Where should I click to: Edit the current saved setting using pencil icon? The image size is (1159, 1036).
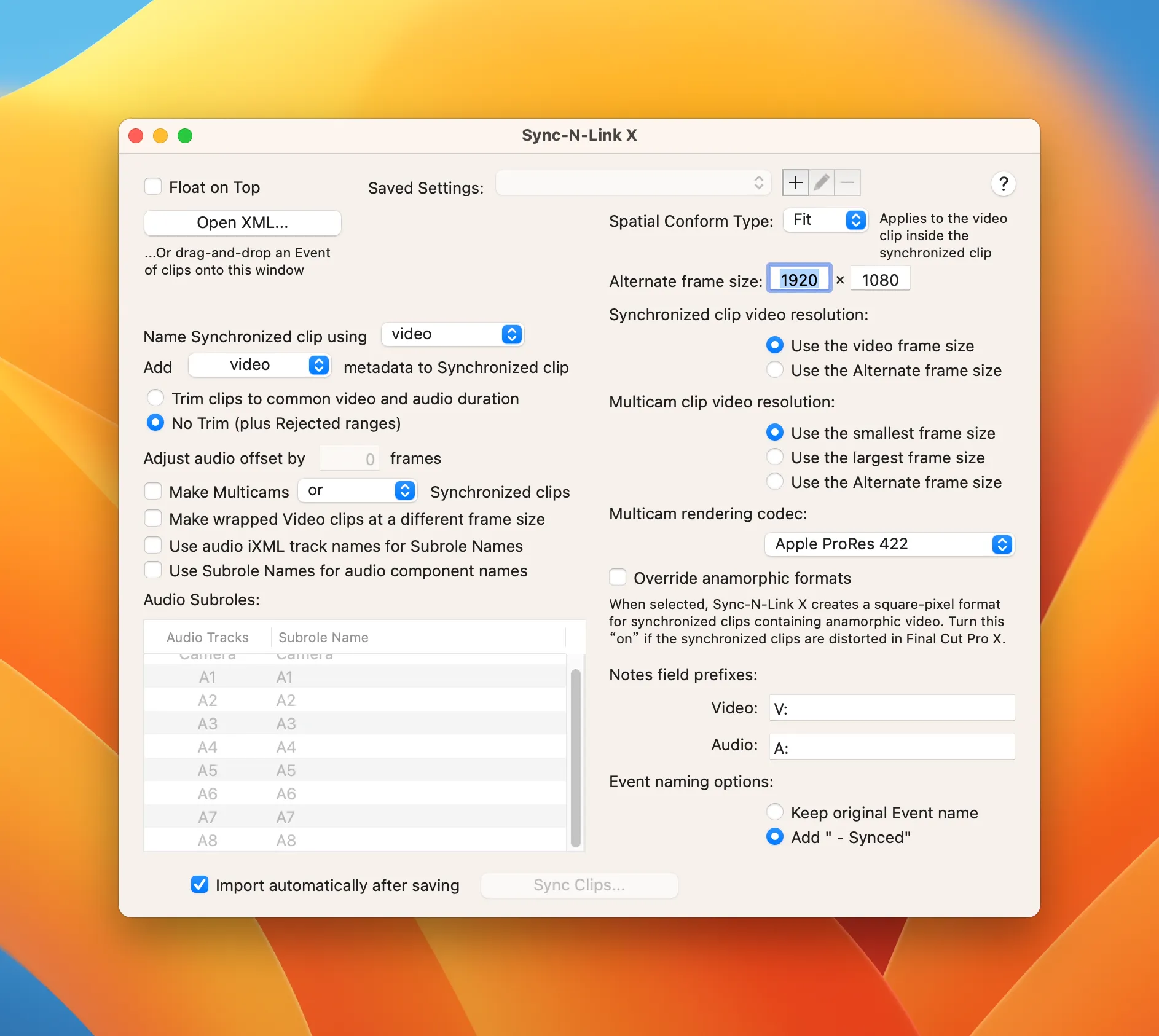tap(820, 182)
